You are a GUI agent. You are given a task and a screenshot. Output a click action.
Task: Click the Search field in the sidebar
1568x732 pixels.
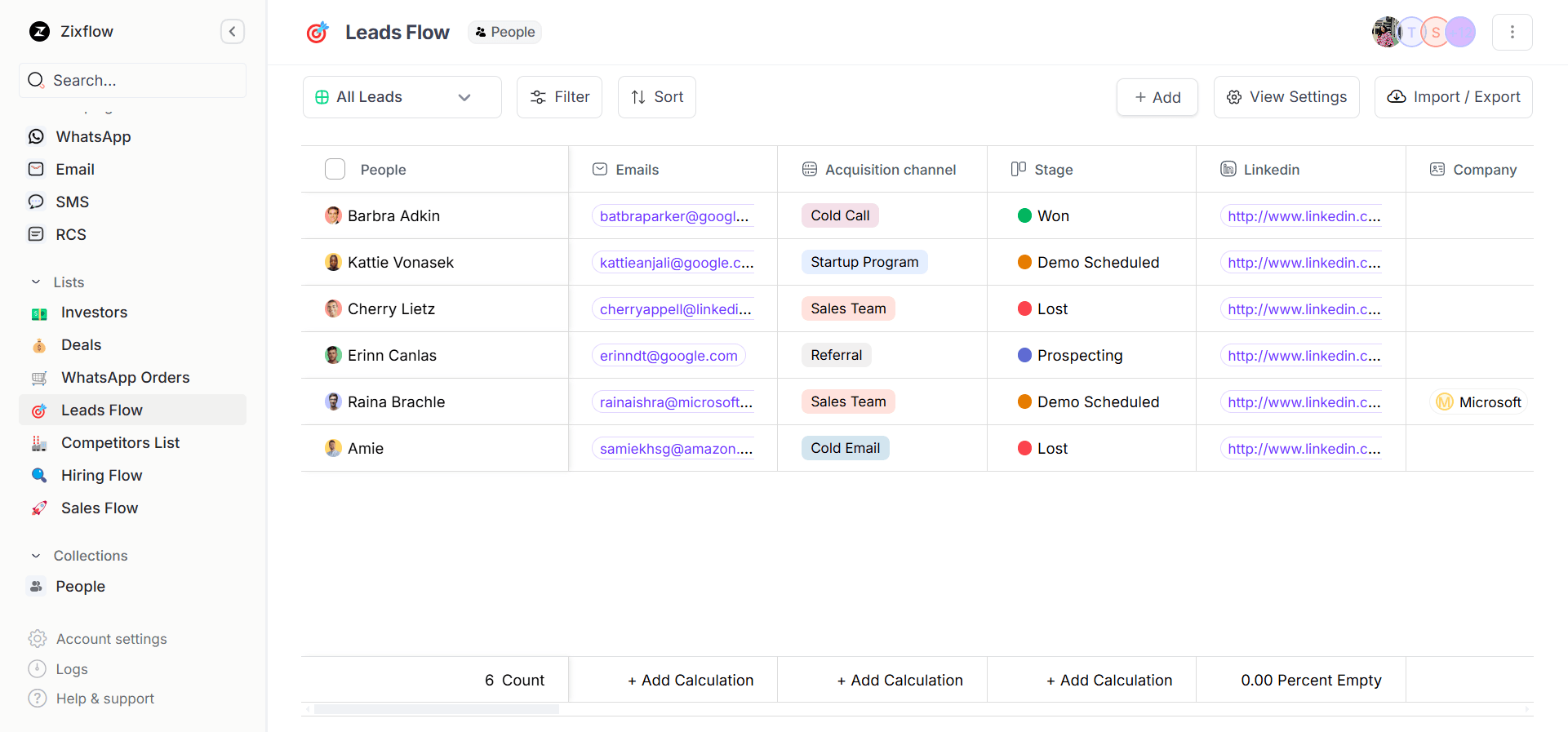(132, 80)
